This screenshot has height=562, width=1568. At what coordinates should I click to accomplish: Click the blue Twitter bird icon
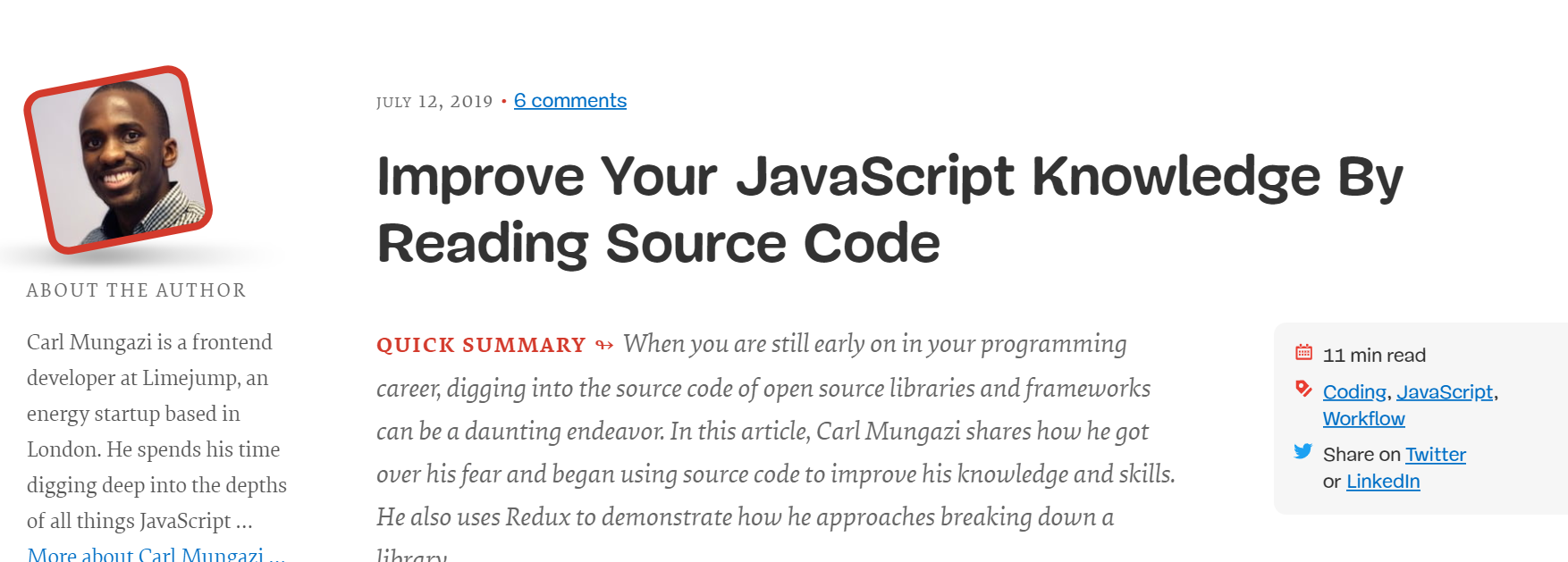[x=1303, y=451]
